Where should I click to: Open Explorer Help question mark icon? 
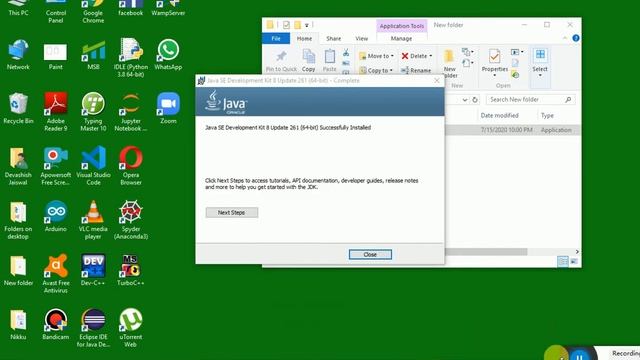click(576, 38)
